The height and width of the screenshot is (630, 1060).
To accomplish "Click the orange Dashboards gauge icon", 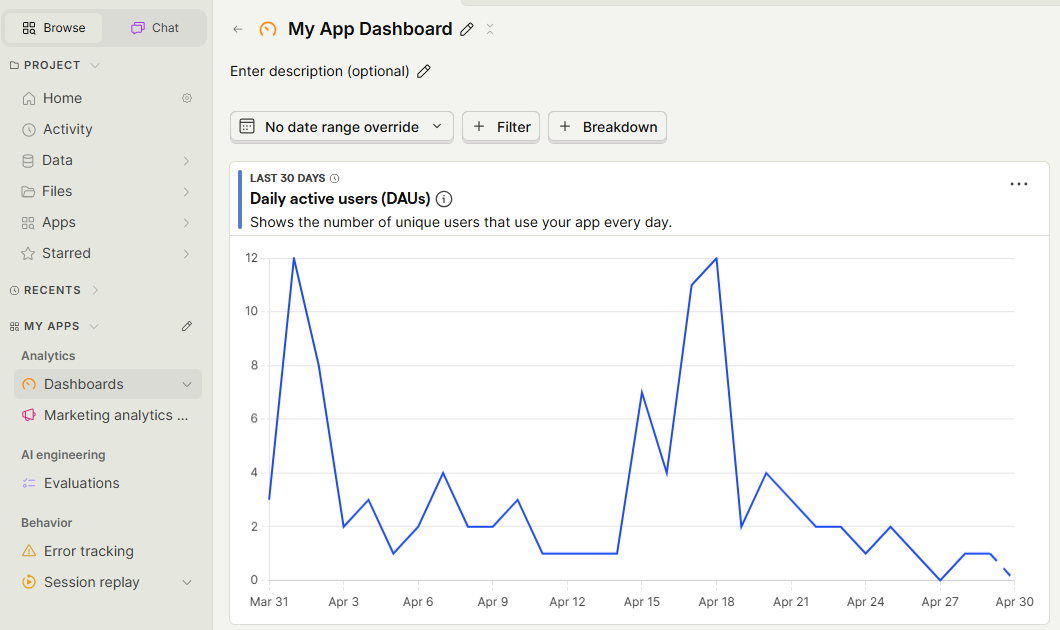I will point(28,385).
